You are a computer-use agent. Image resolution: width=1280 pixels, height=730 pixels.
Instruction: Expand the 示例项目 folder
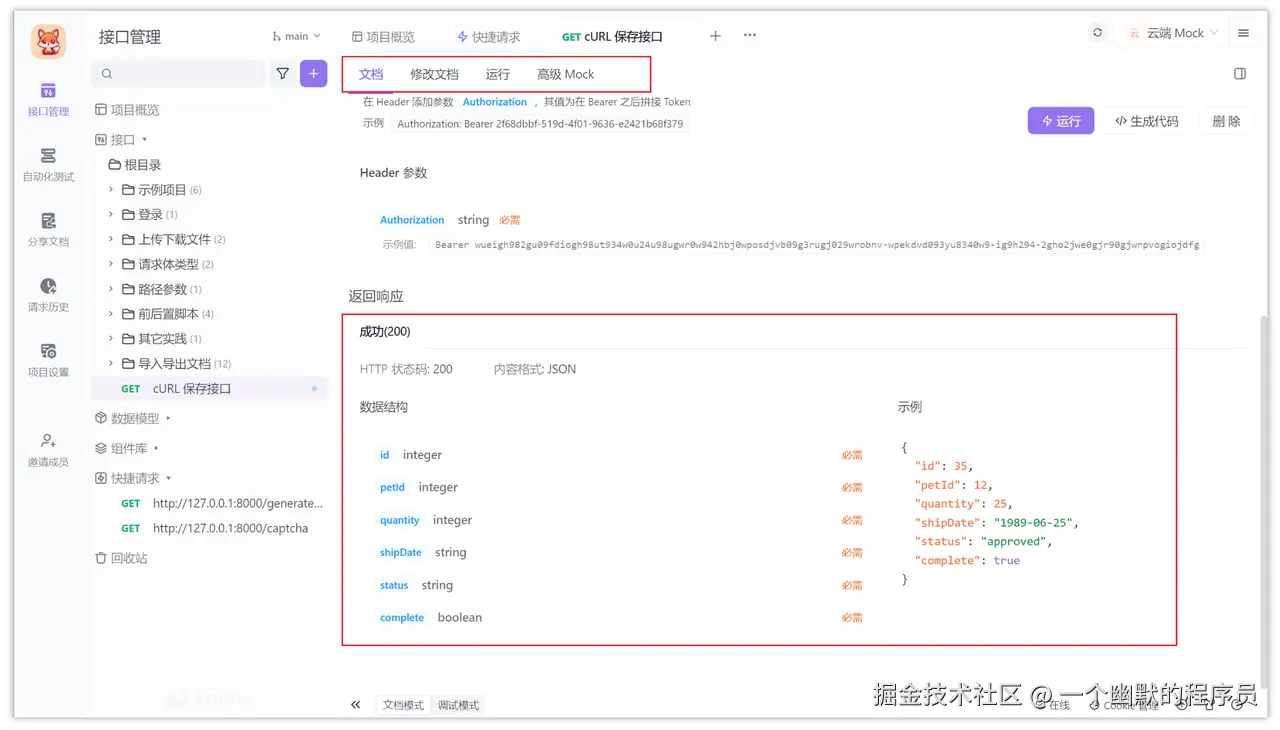[x=111, y=189]
